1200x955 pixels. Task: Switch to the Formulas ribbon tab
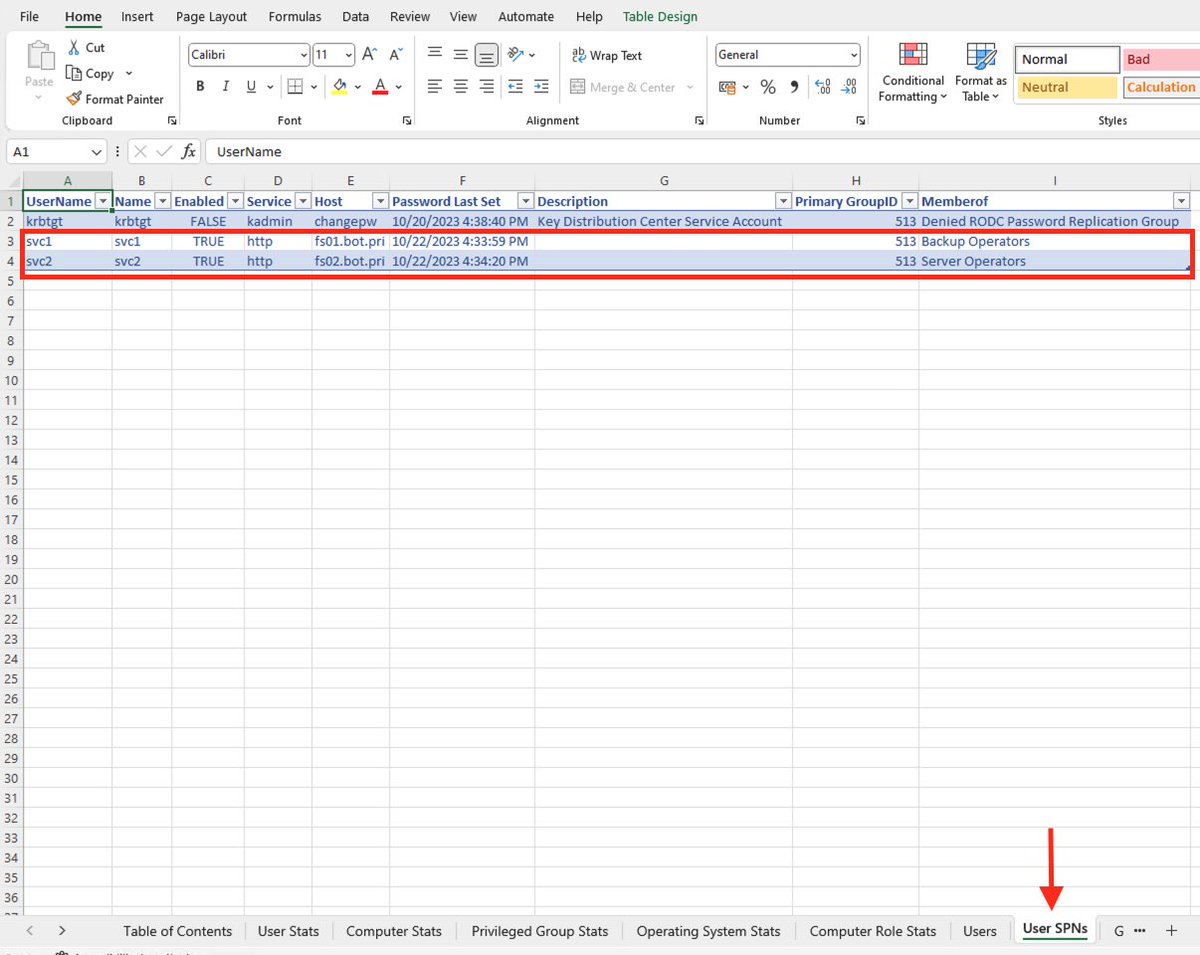295,16
